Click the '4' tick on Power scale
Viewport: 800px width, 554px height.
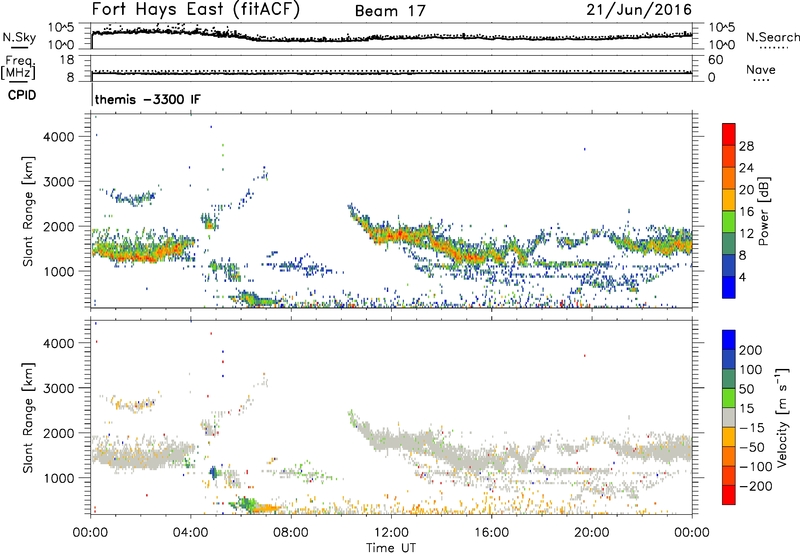[x=742, y=277]
